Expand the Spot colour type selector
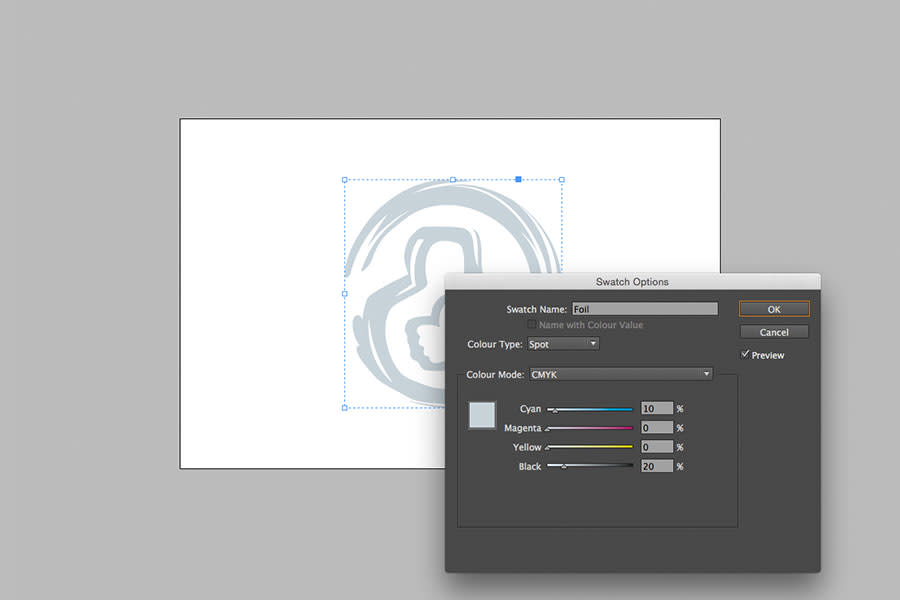The image size is (900, 600). (x=562, y=343)
